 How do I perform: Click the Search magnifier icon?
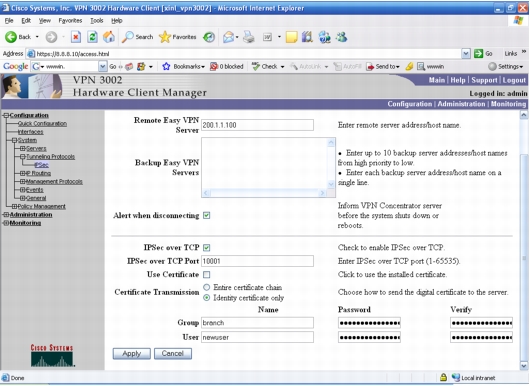pos(127,37)
